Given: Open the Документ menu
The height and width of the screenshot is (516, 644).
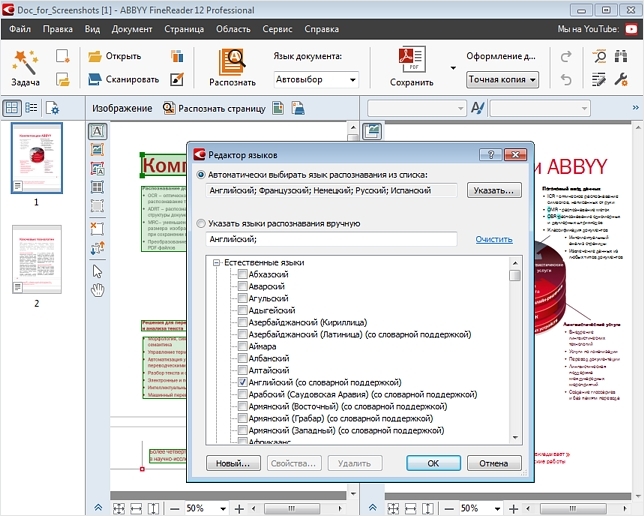Looking at the screenshot, I should tap(132, 29).
